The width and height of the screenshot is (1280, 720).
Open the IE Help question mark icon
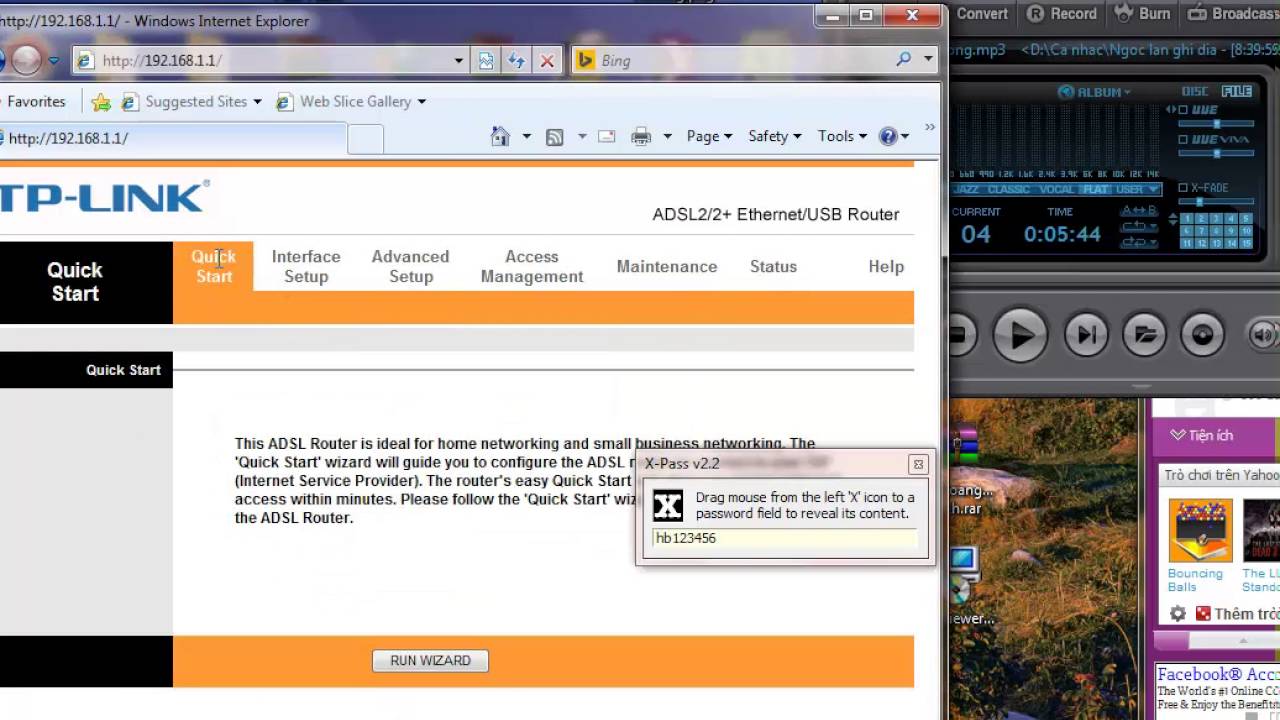888,137
